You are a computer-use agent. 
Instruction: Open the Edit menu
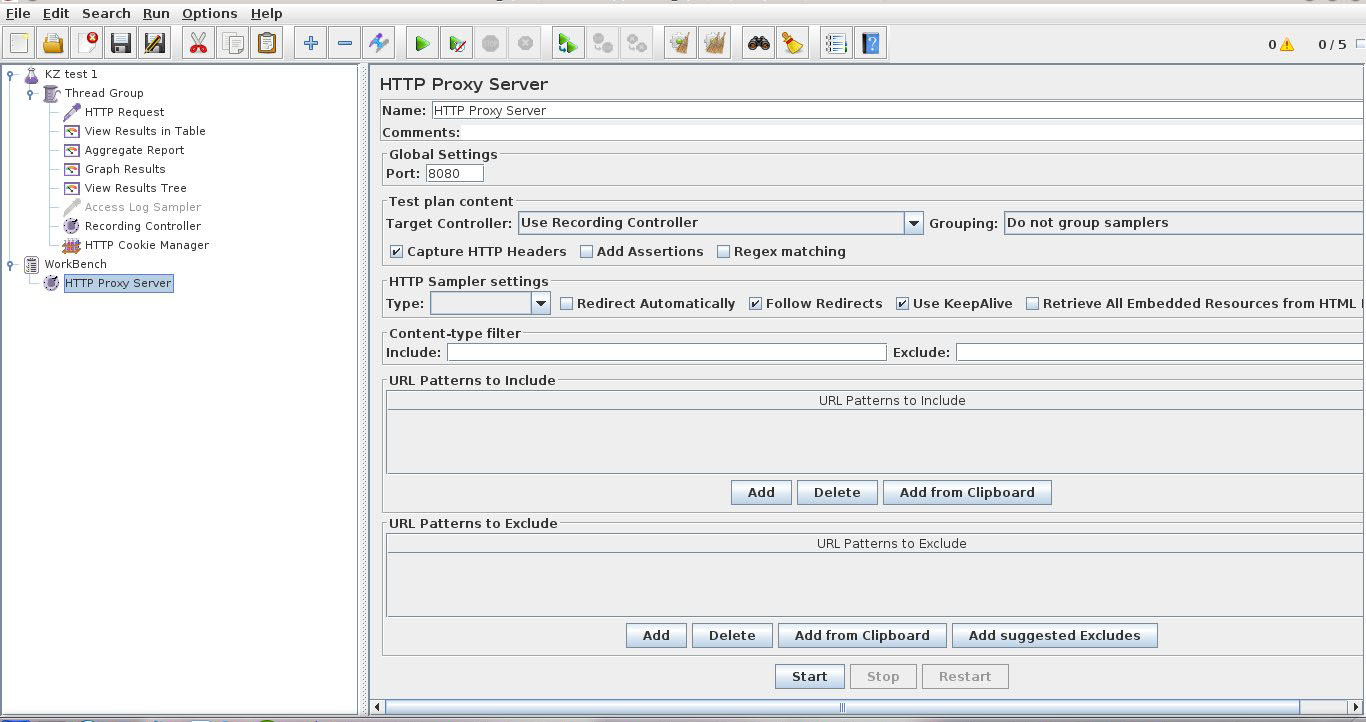click(x=56, y=13)
